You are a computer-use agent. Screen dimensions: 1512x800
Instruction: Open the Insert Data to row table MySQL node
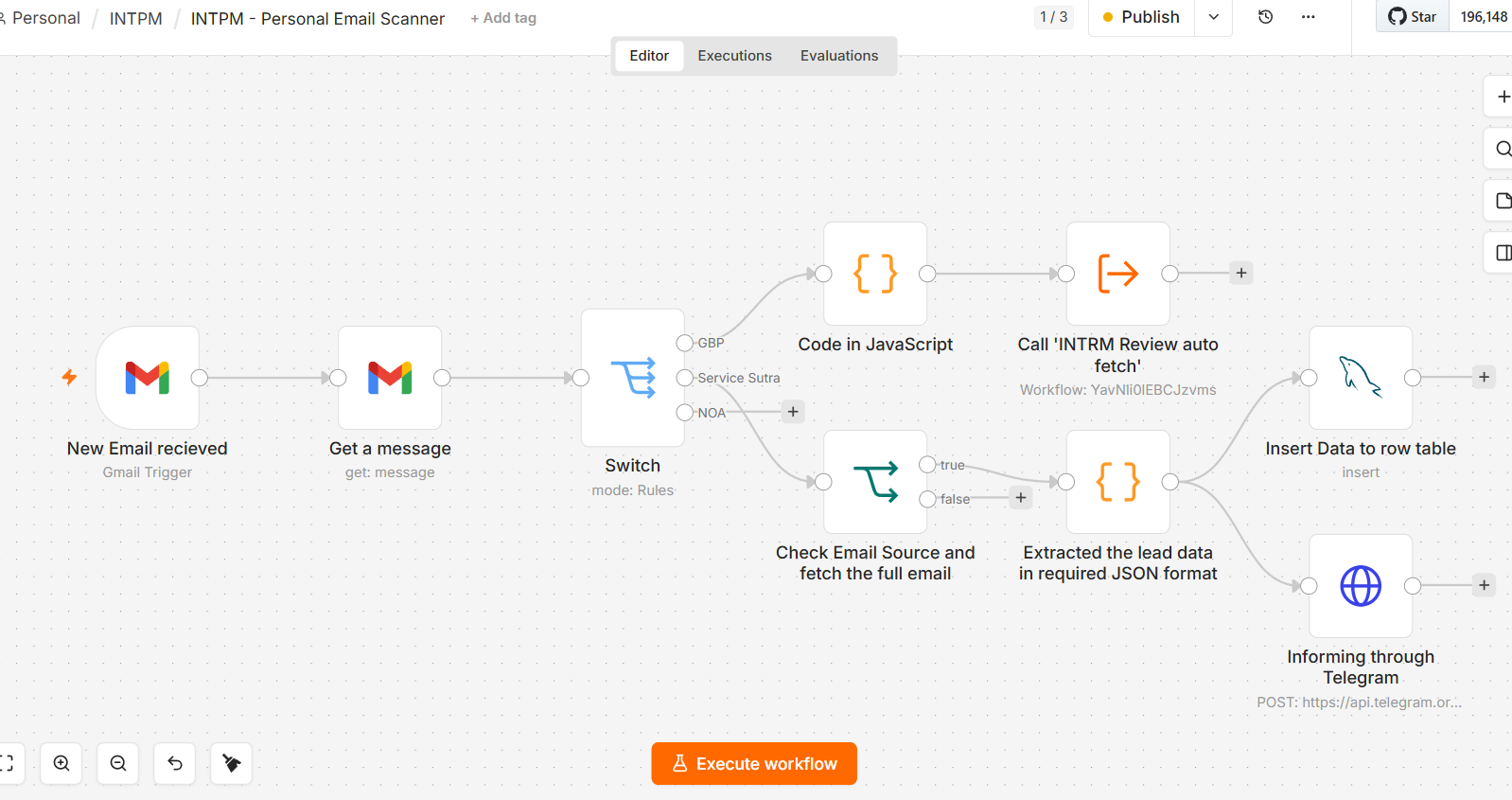click(1361, 378)
